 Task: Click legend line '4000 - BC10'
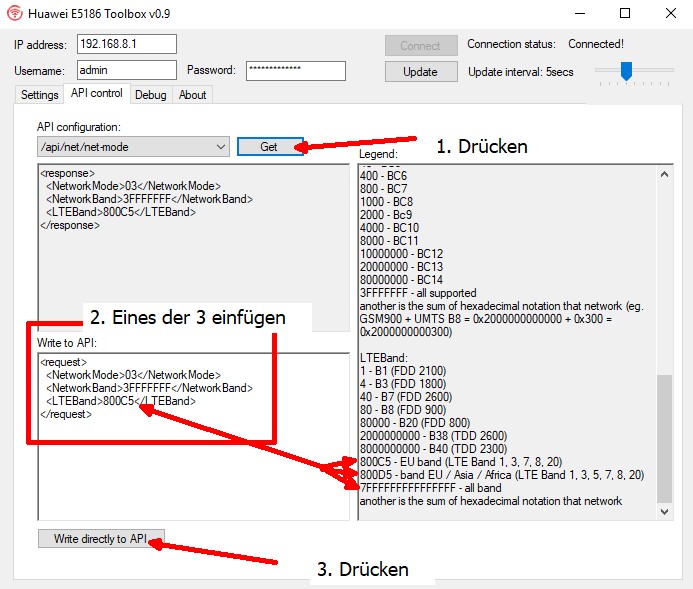click(x=389, y=228)
